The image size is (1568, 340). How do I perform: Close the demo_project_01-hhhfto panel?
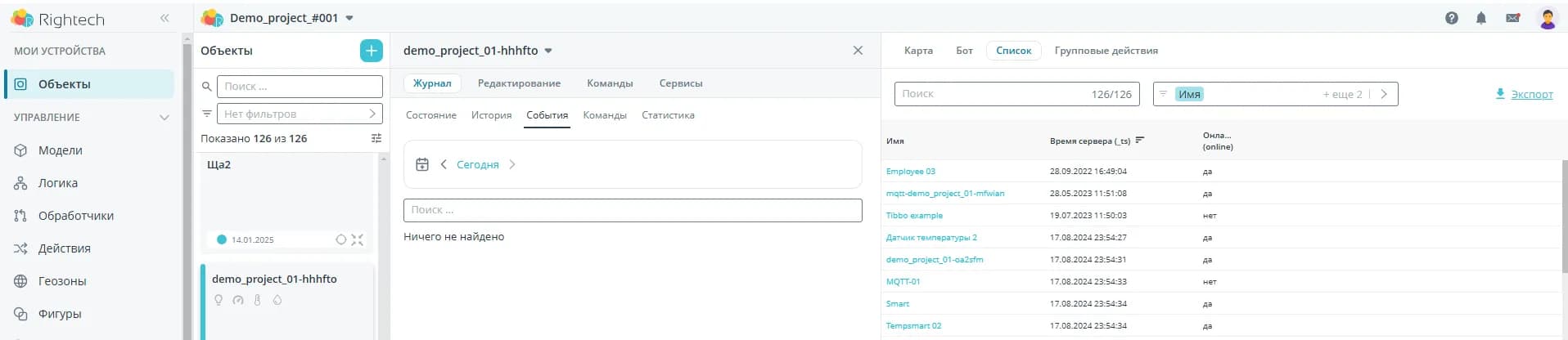(x=858, y=51)
